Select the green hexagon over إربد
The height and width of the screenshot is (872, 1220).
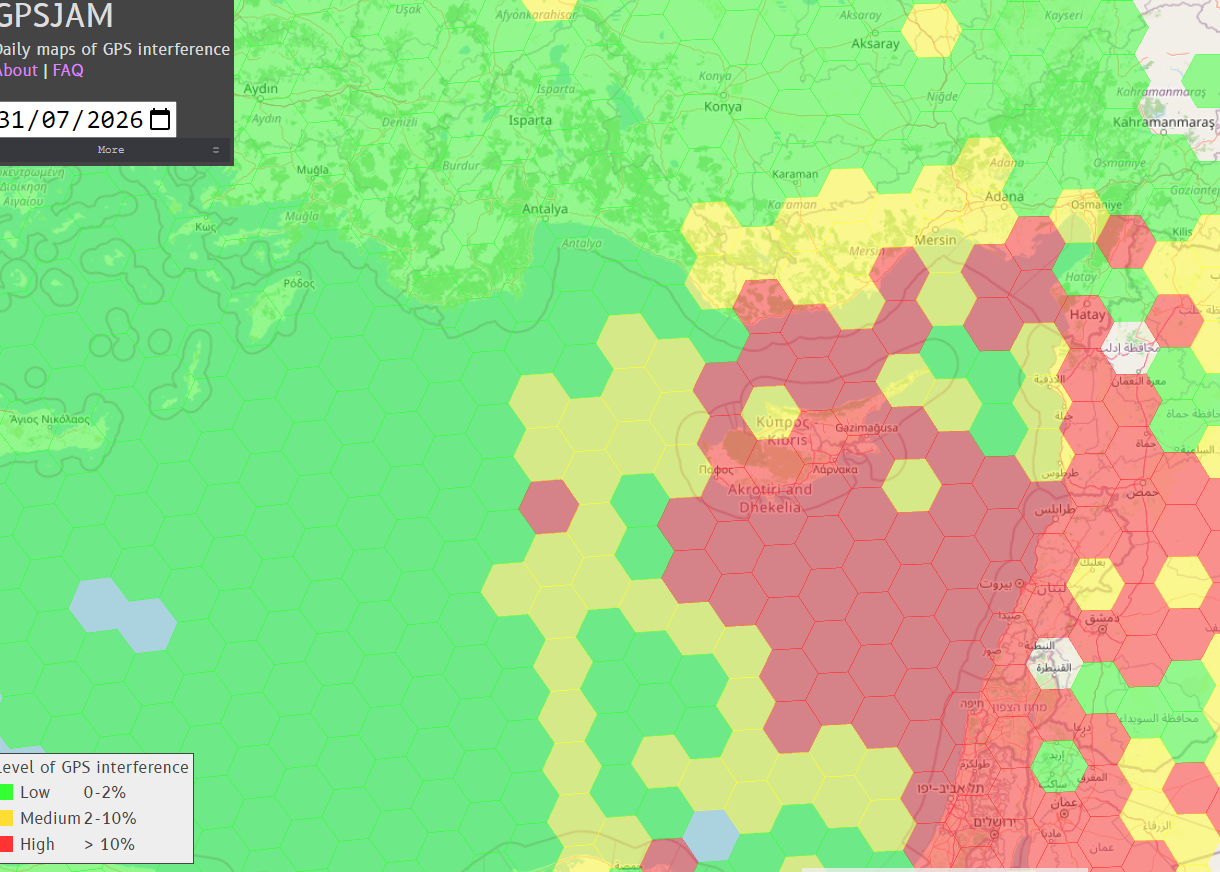pyautogui.click(x=1059, y=767)
